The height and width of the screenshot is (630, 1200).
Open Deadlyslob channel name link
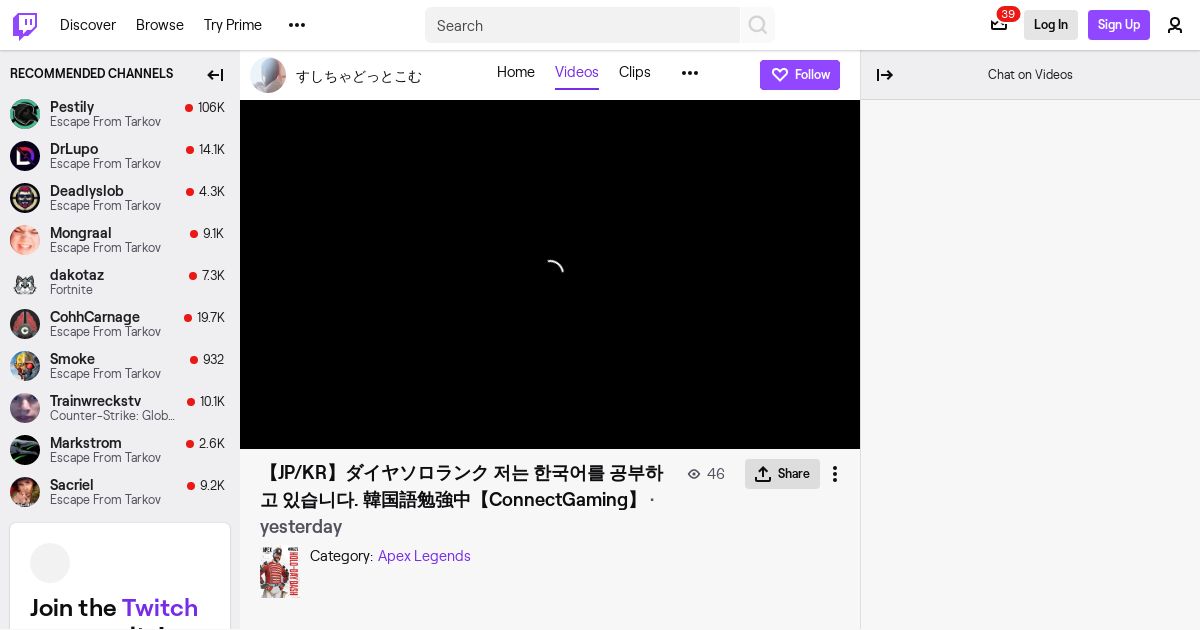pos(87,191)
